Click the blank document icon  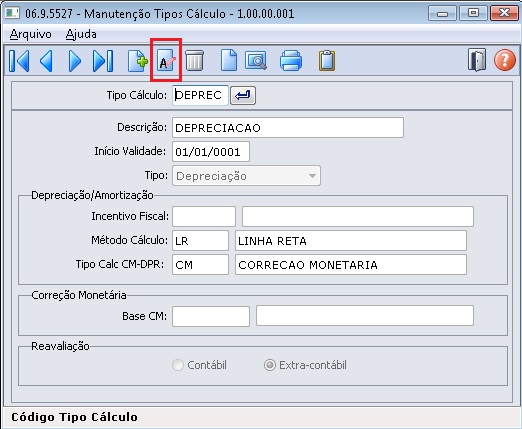tap(229, 60)
